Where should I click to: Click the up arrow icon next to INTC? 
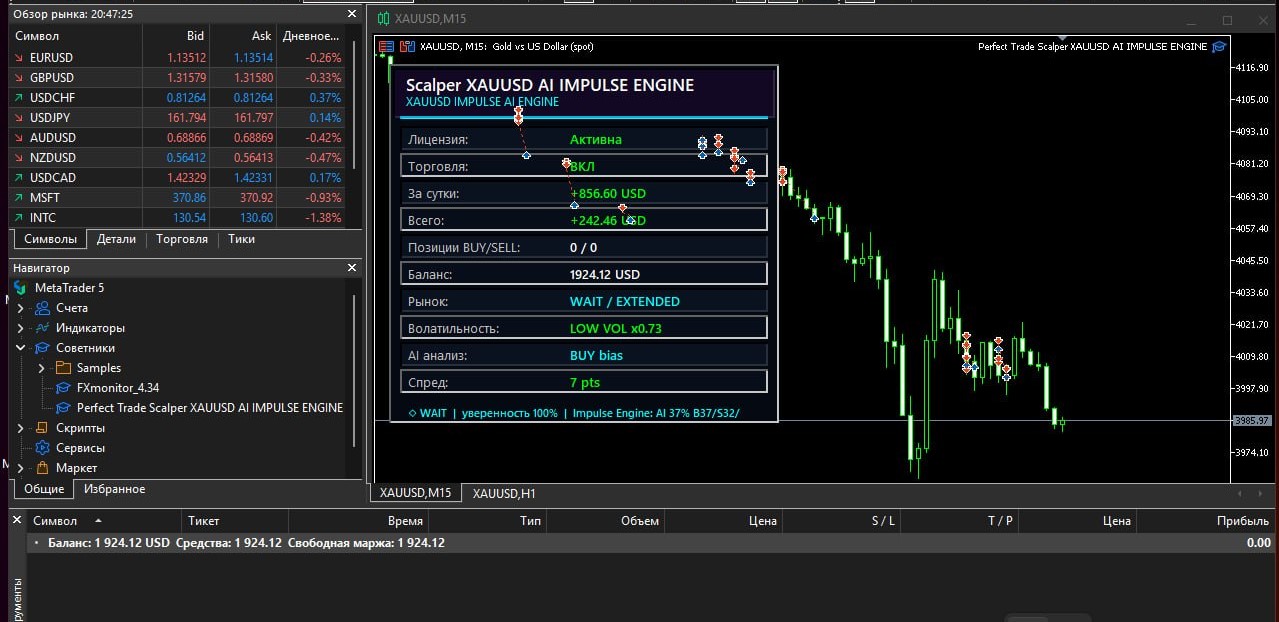pyautogui.click(x=19, y=218)
